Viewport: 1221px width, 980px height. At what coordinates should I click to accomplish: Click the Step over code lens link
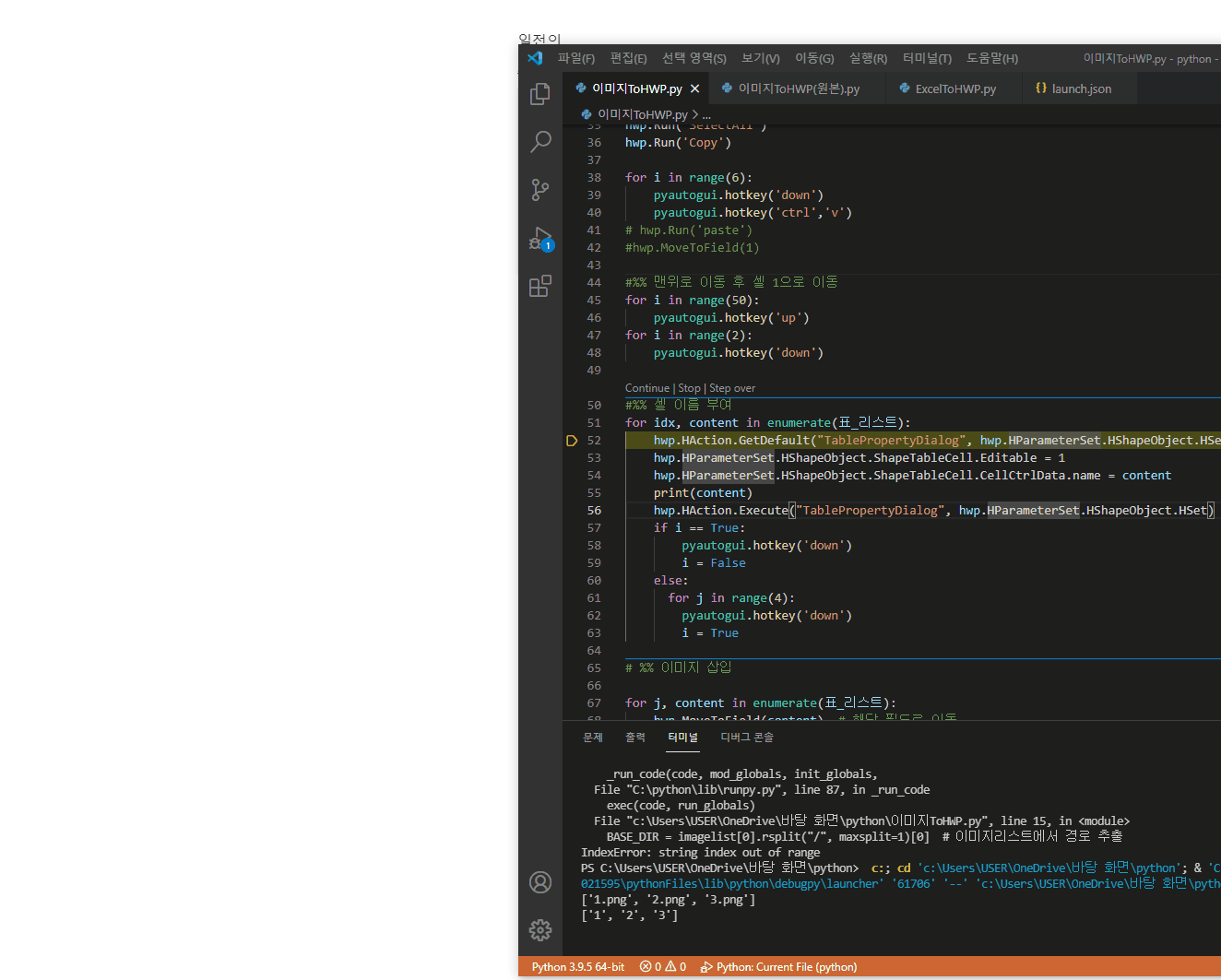(732, 388)
